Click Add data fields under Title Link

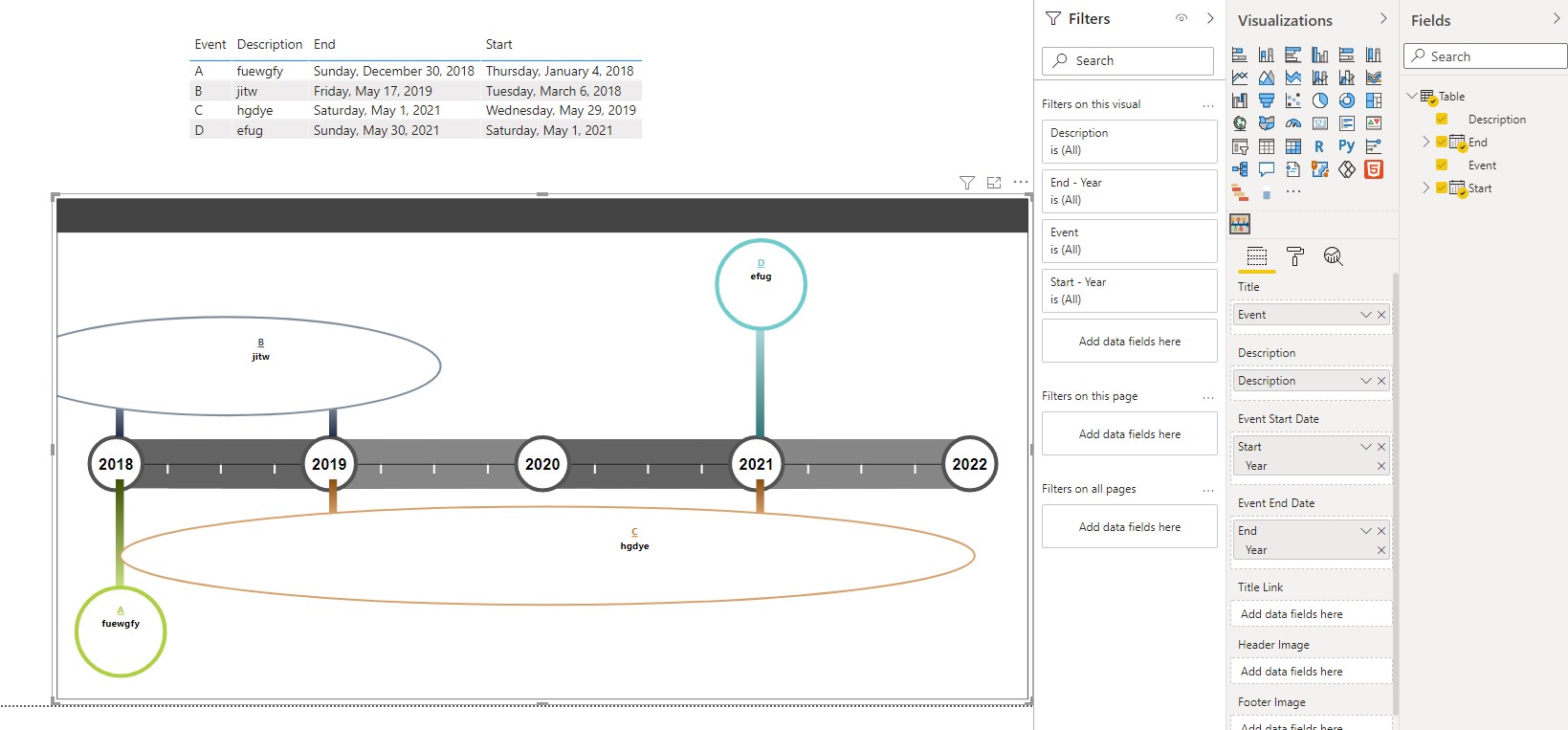coord(1311,614)
